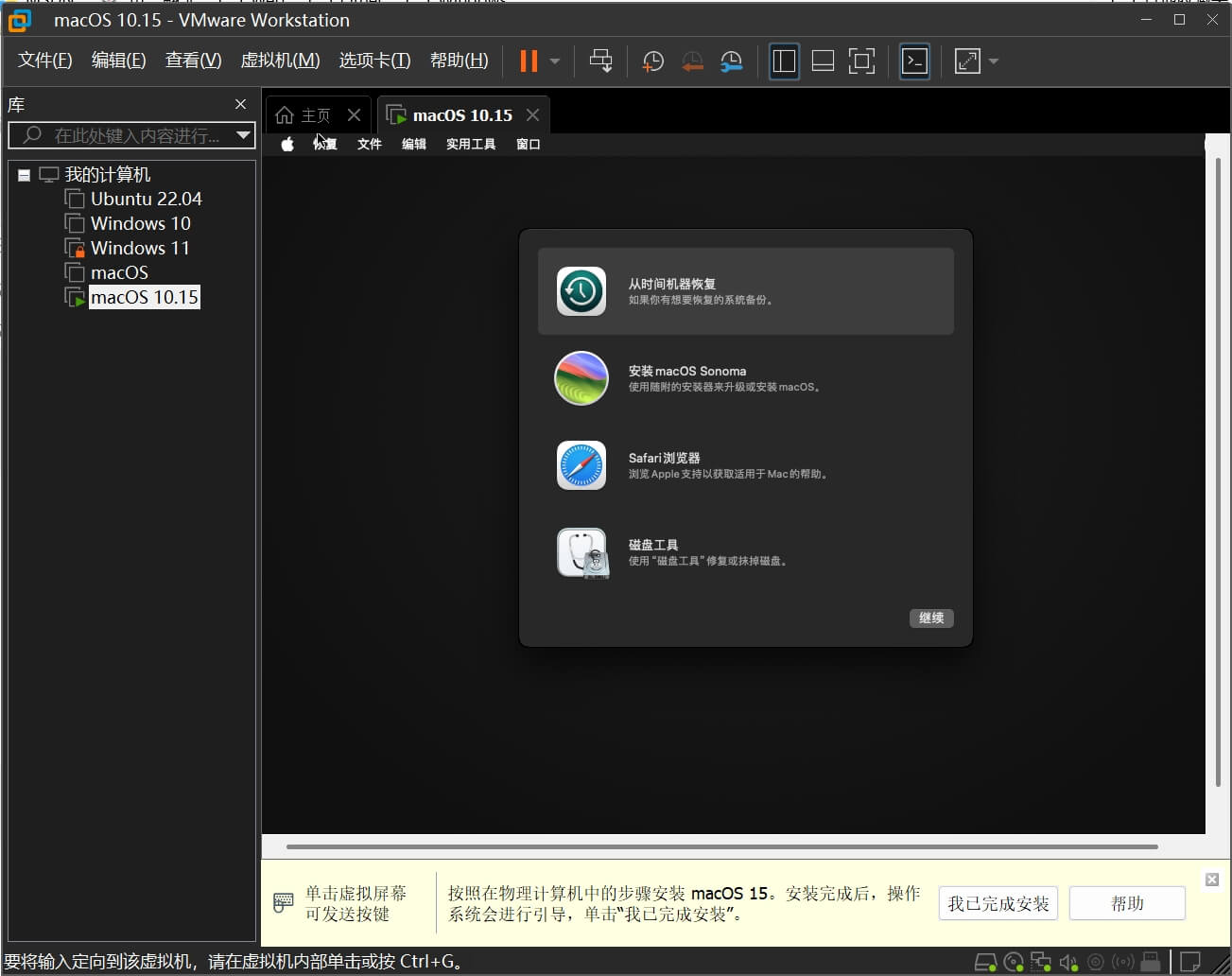Screen dimensions: 1232x976
Task: Click the camera device status icon
Action: [1096, 963]
